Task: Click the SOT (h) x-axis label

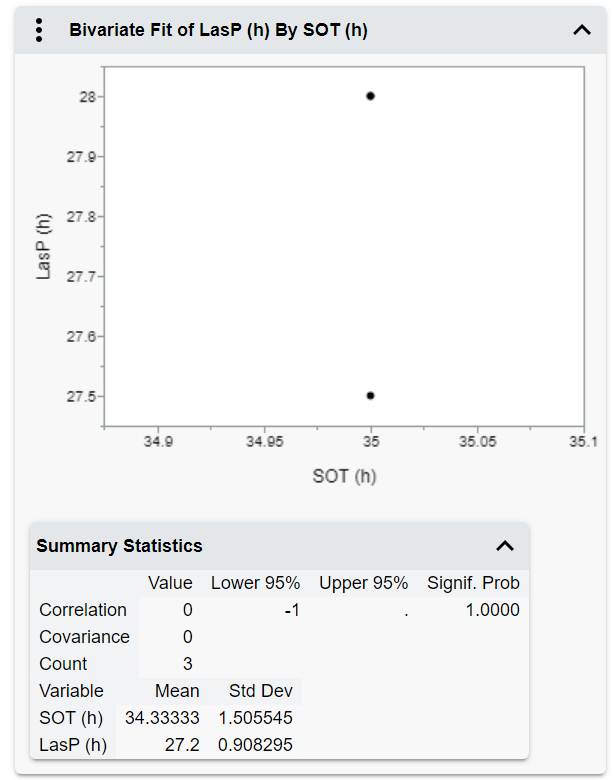Action: [x=344, y=476]
